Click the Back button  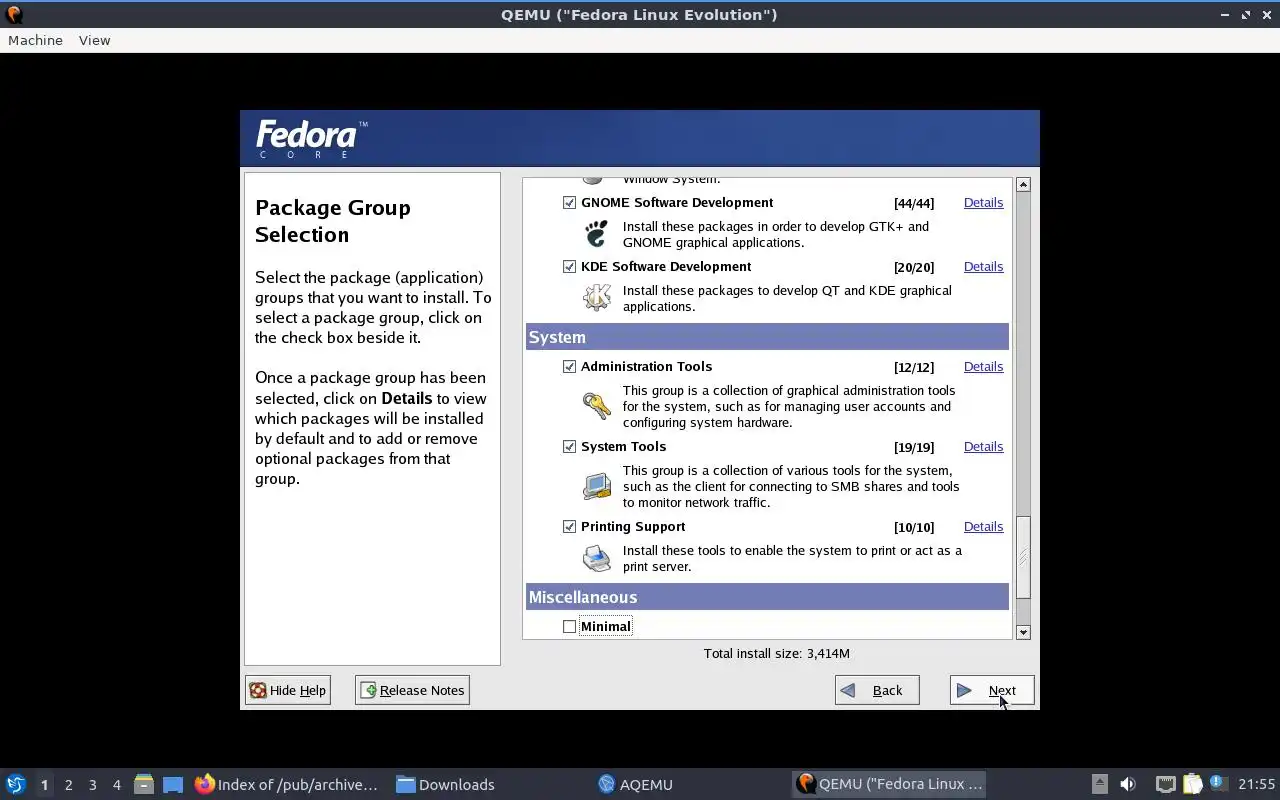click(877, 690)
